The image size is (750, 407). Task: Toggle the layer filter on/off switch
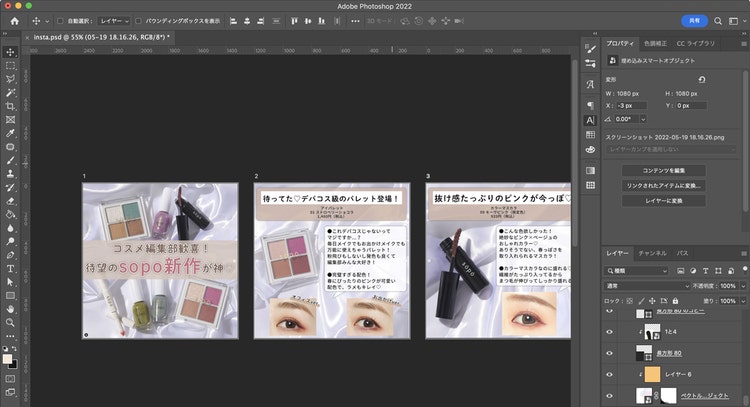pos(744,269)
